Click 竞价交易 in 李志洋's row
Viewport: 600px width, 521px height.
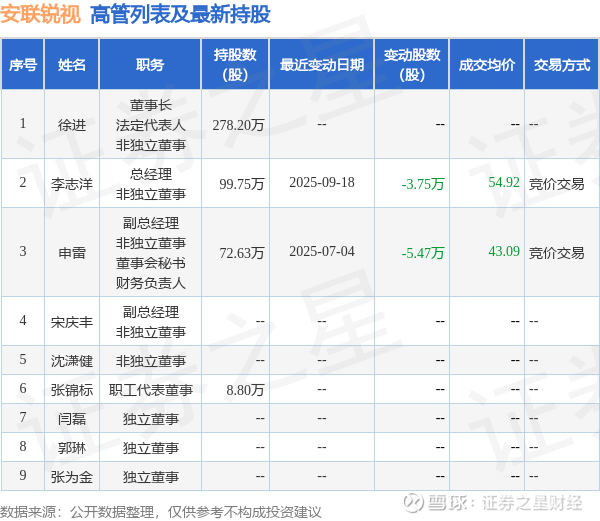(556, 184)
